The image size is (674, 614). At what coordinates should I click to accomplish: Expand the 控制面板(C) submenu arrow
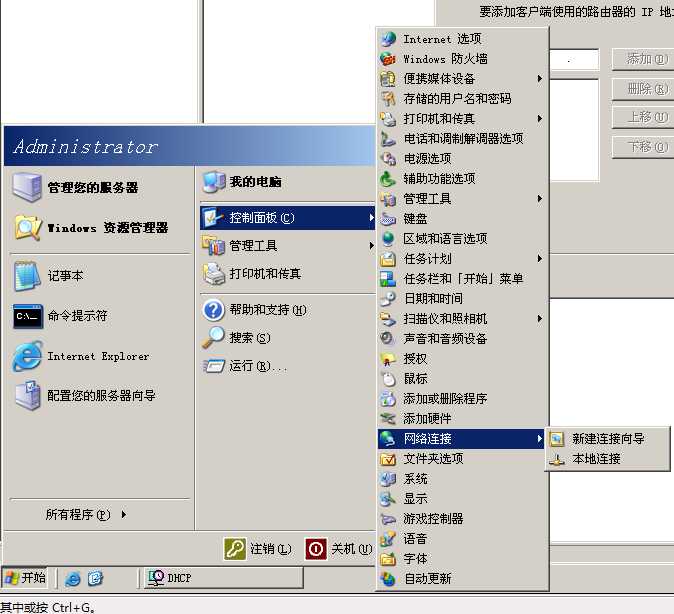pos(371,218)
